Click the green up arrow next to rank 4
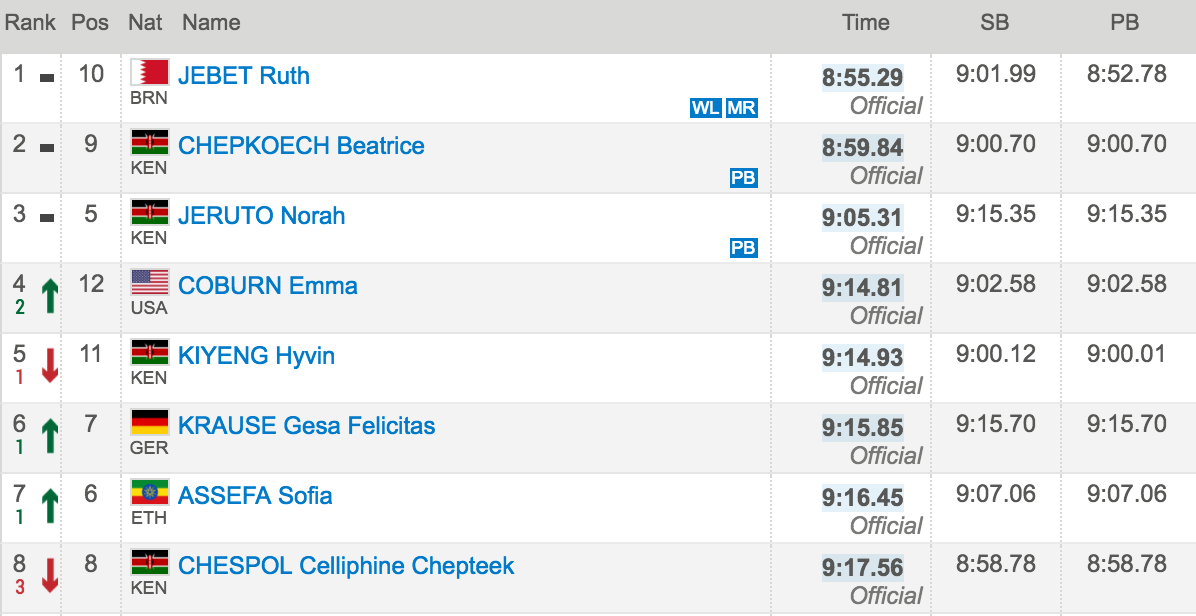The width and height of the screenshot is (1196, 616). pyautogui.click(x=50, y=297)
